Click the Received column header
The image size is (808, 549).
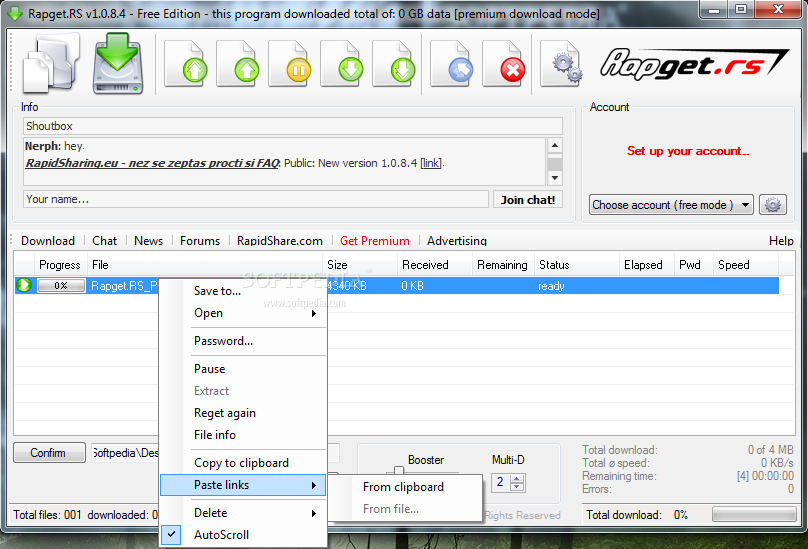tap(435, 265)
